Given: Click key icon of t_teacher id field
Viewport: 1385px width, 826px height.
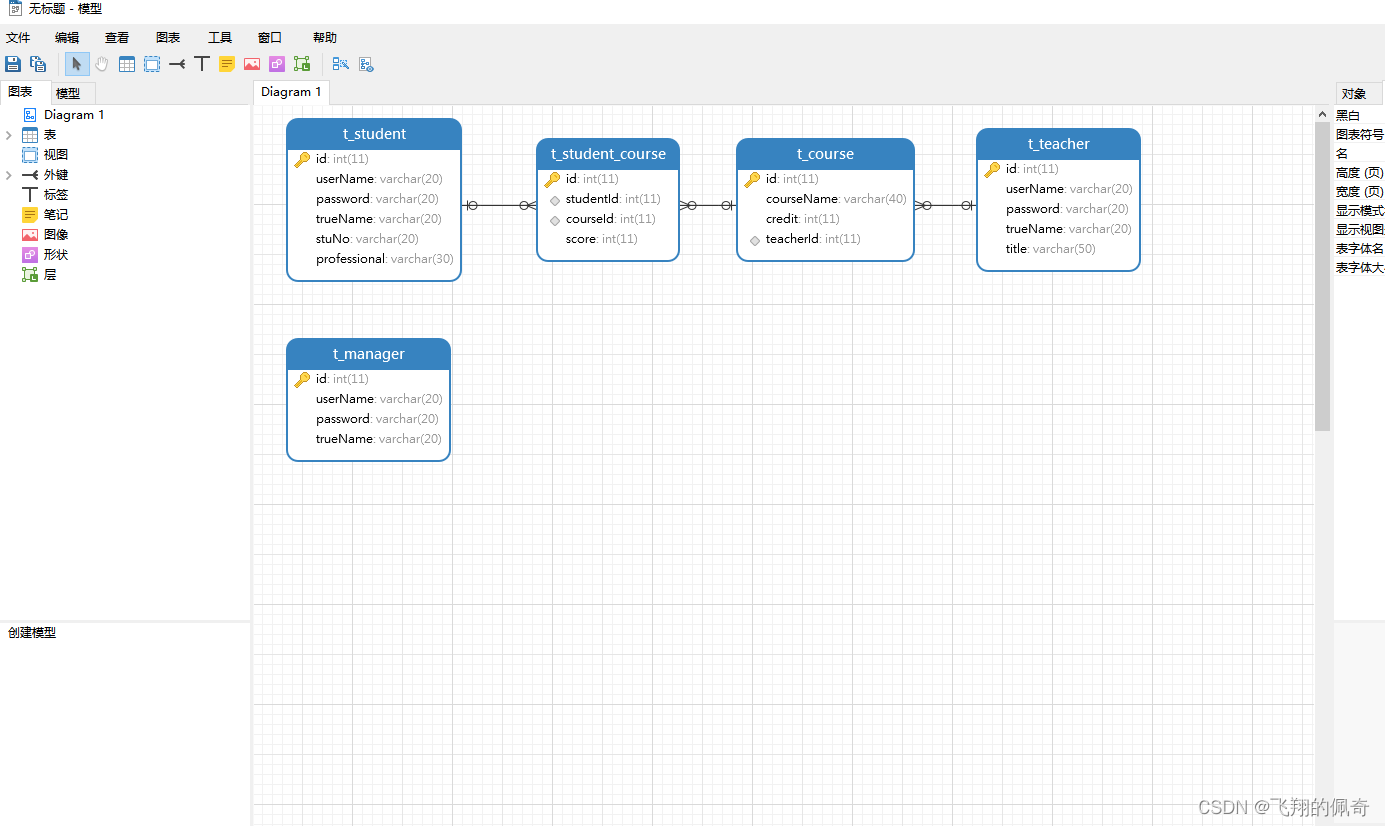Looking at the screenshot, I should (x=992, y=169).
